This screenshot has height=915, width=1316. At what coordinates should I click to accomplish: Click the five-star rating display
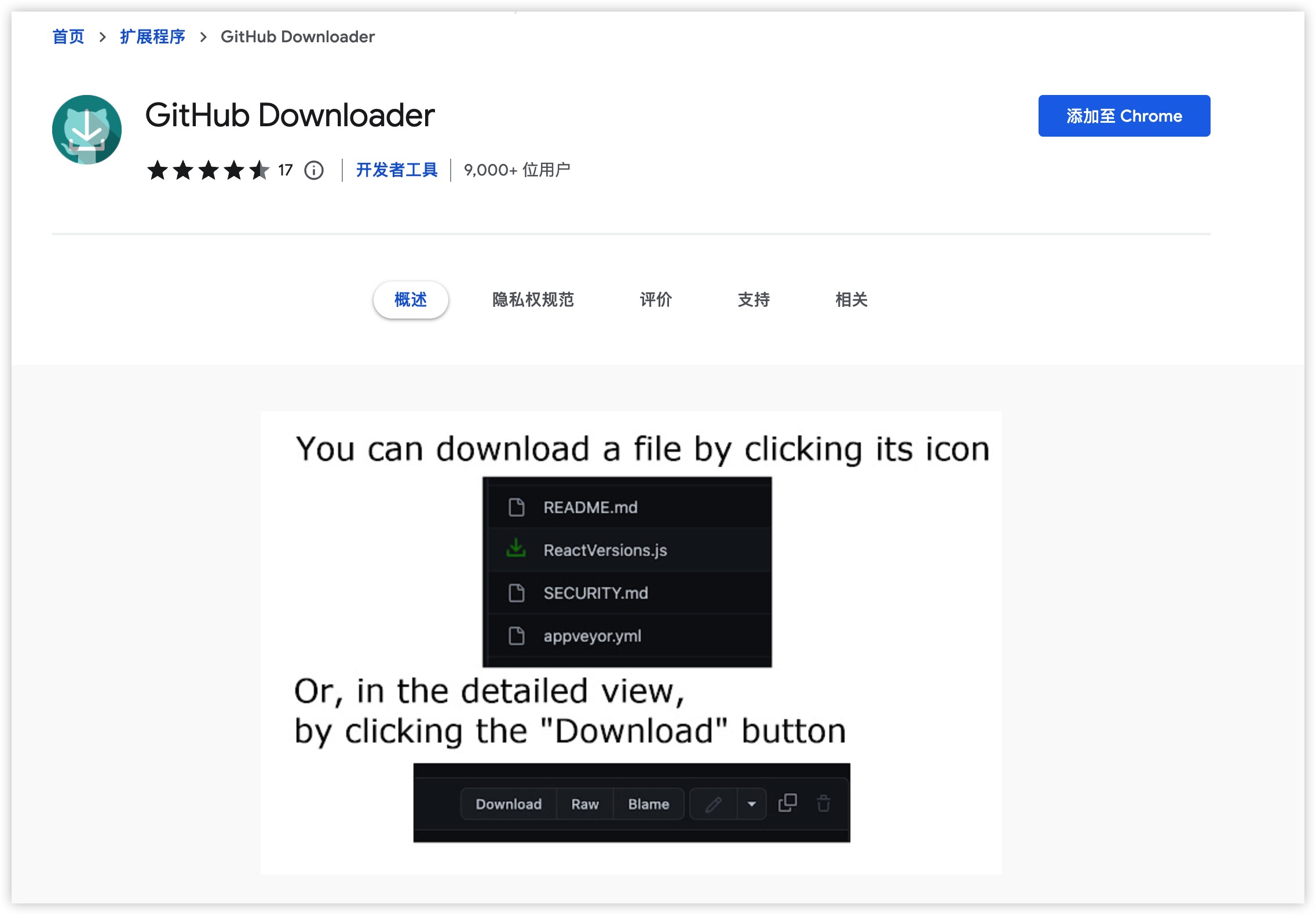208,170
